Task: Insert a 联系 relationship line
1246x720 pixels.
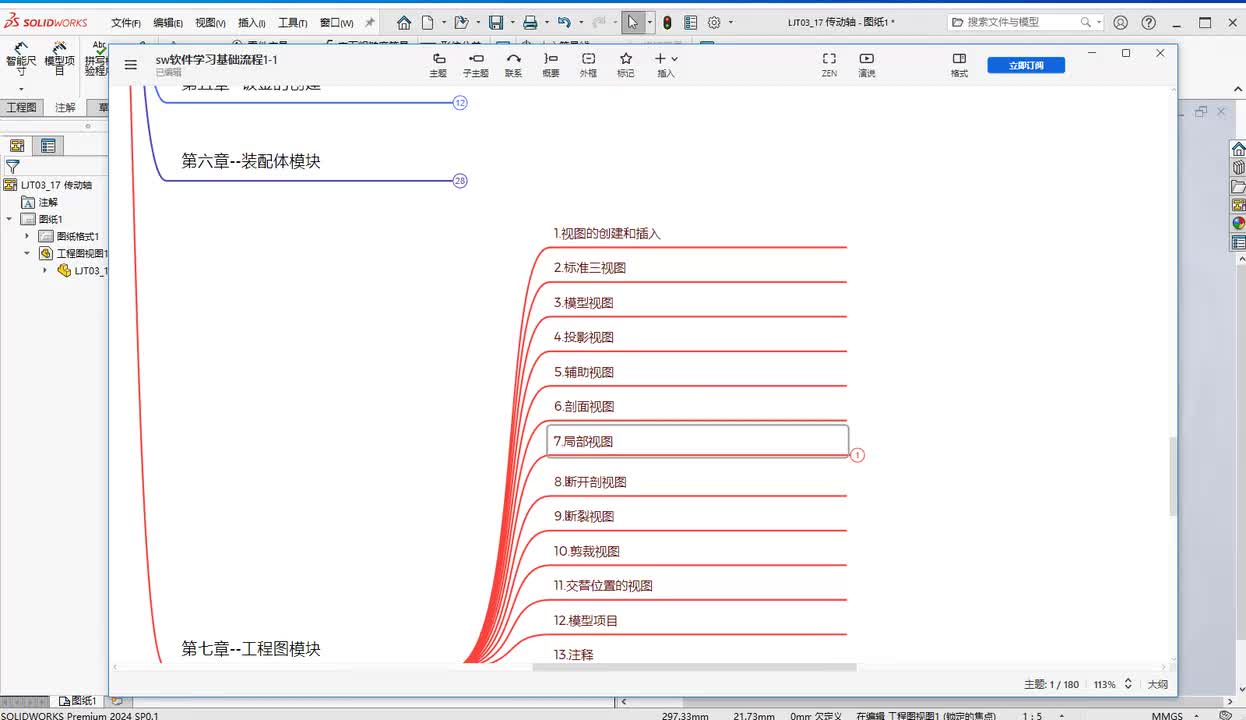Action: (513, 65)
